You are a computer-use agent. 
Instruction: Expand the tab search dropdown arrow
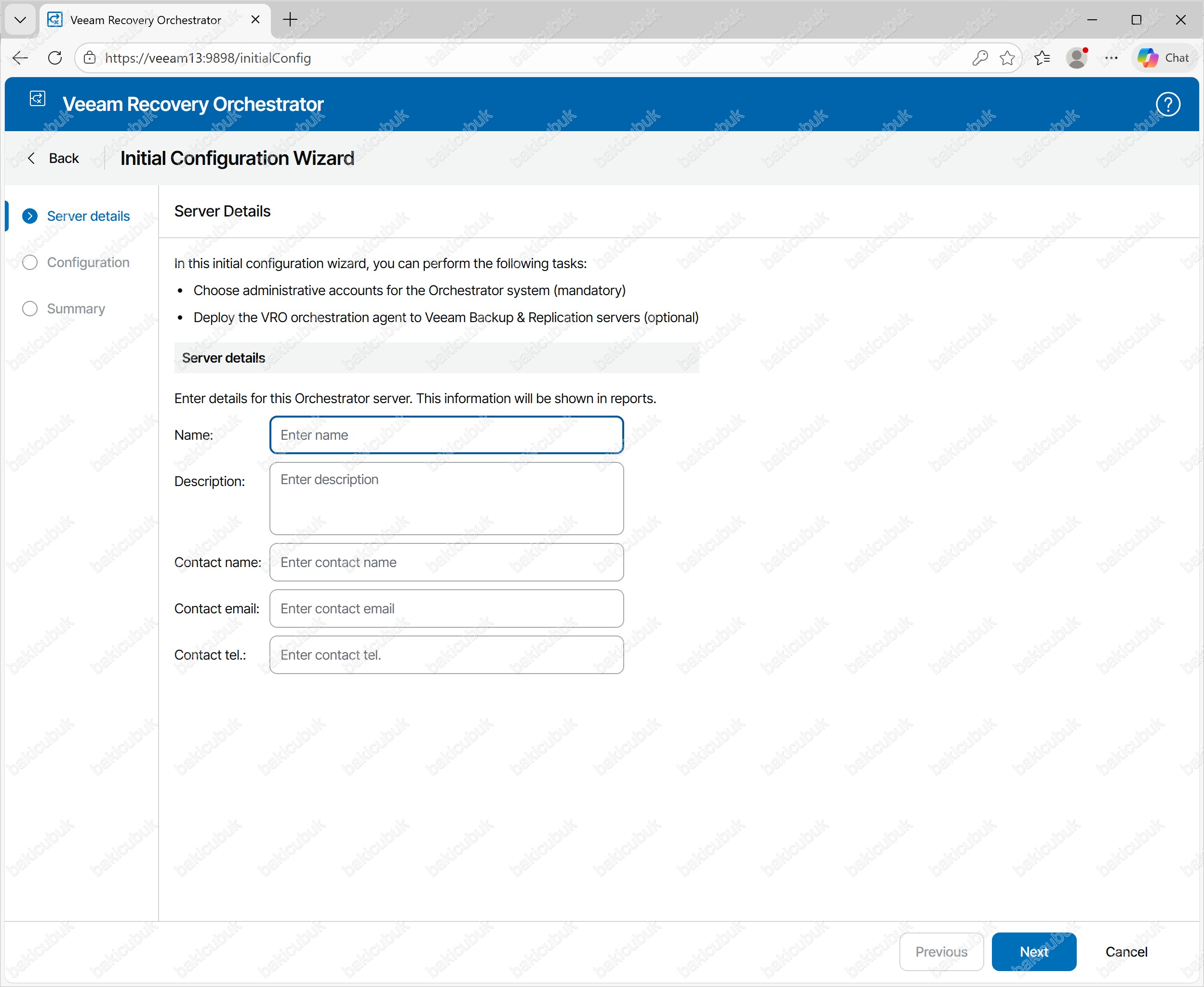coord(20,20)
